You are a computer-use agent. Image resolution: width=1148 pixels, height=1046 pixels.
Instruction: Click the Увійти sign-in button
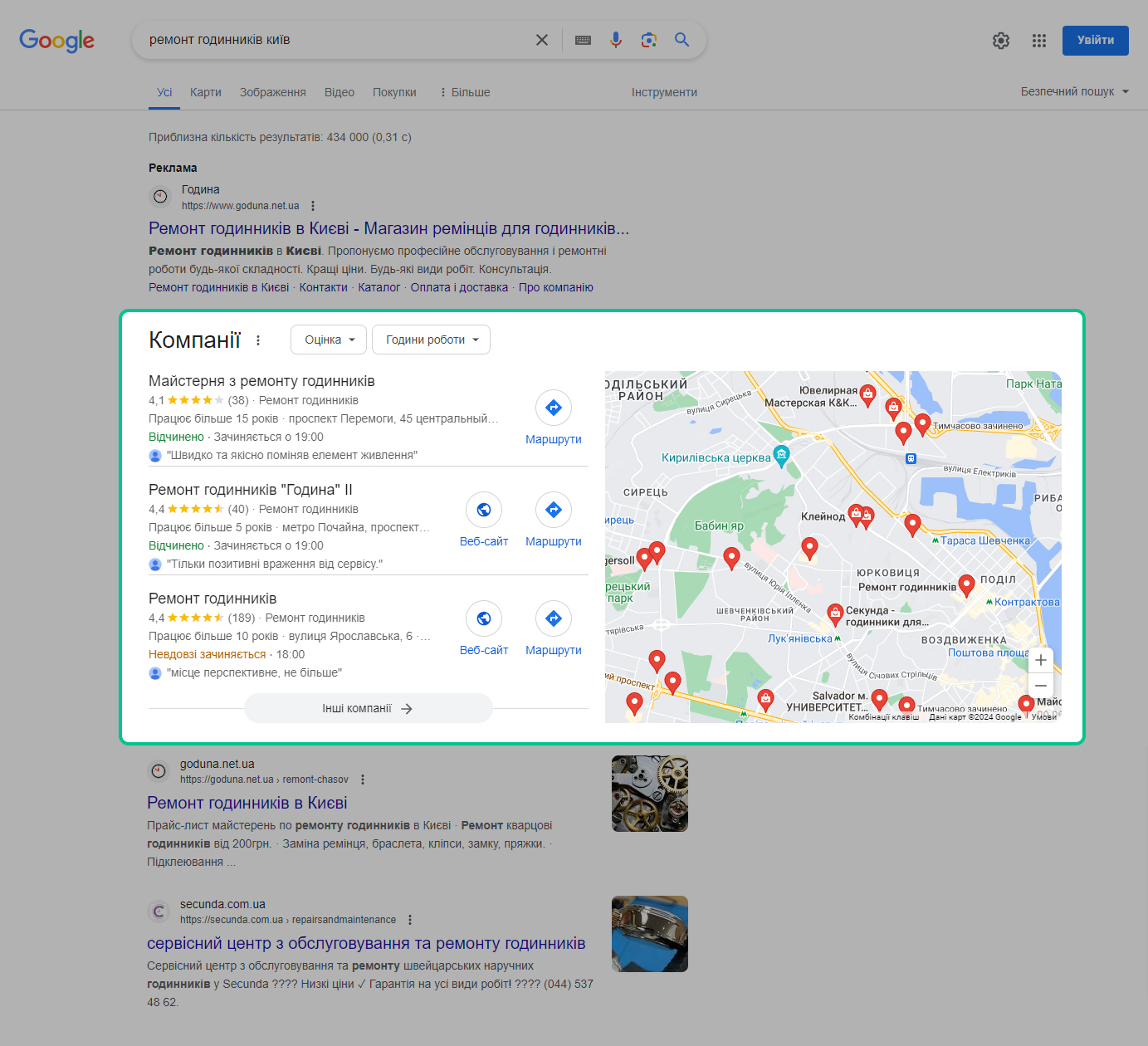click(x=1096, y=40)
